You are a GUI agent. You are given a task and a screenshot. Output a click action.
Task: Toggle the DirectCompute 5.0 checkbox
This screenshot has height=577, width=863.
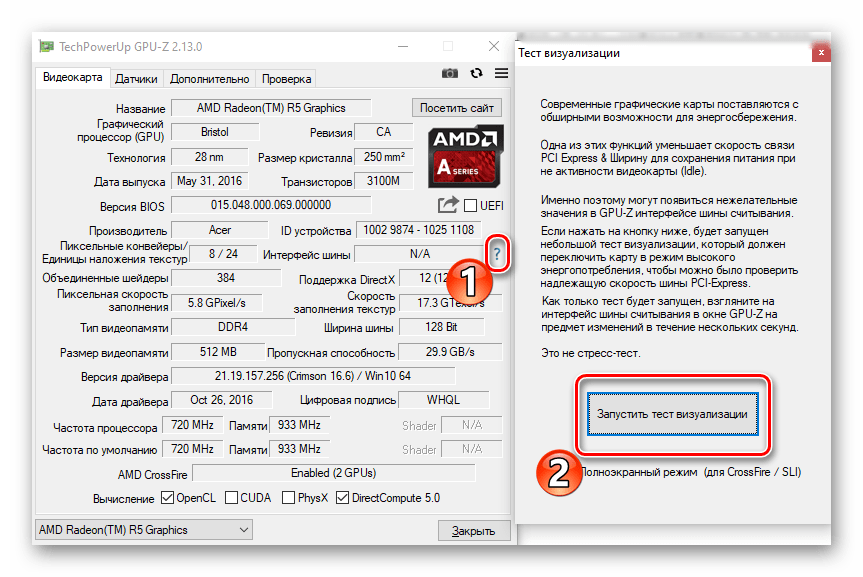pyautogui.click(x=344, y=498)
